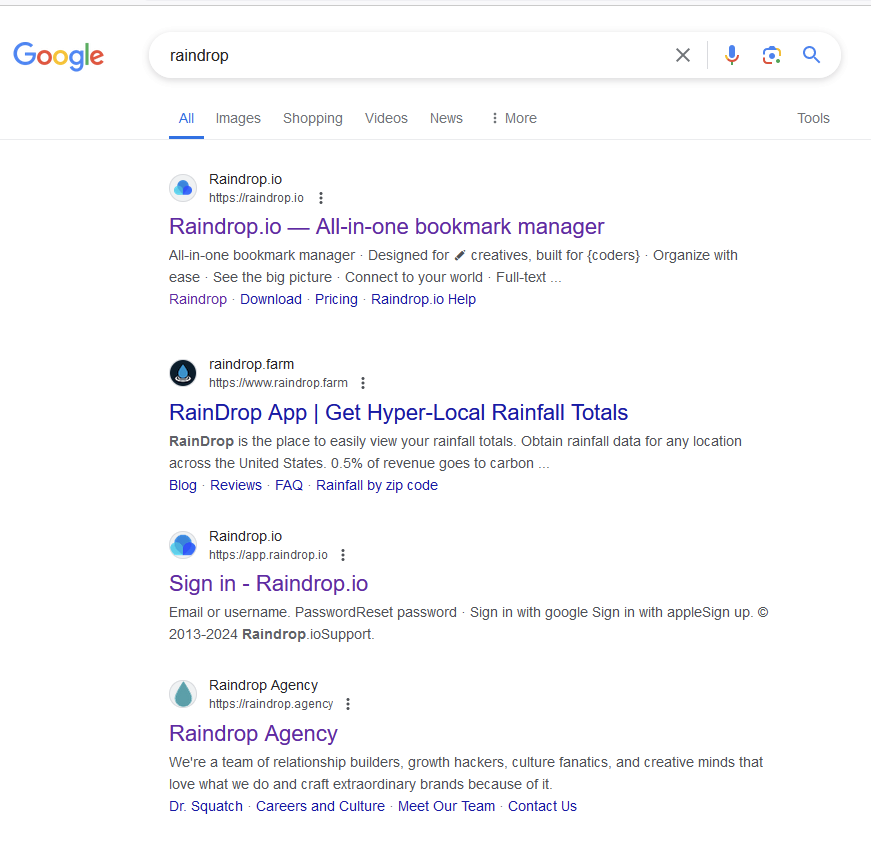Click the blue magnifying glass search icon
Image resolution: width=871 pixels, height=866 pixels.
(x=811, y=55)
